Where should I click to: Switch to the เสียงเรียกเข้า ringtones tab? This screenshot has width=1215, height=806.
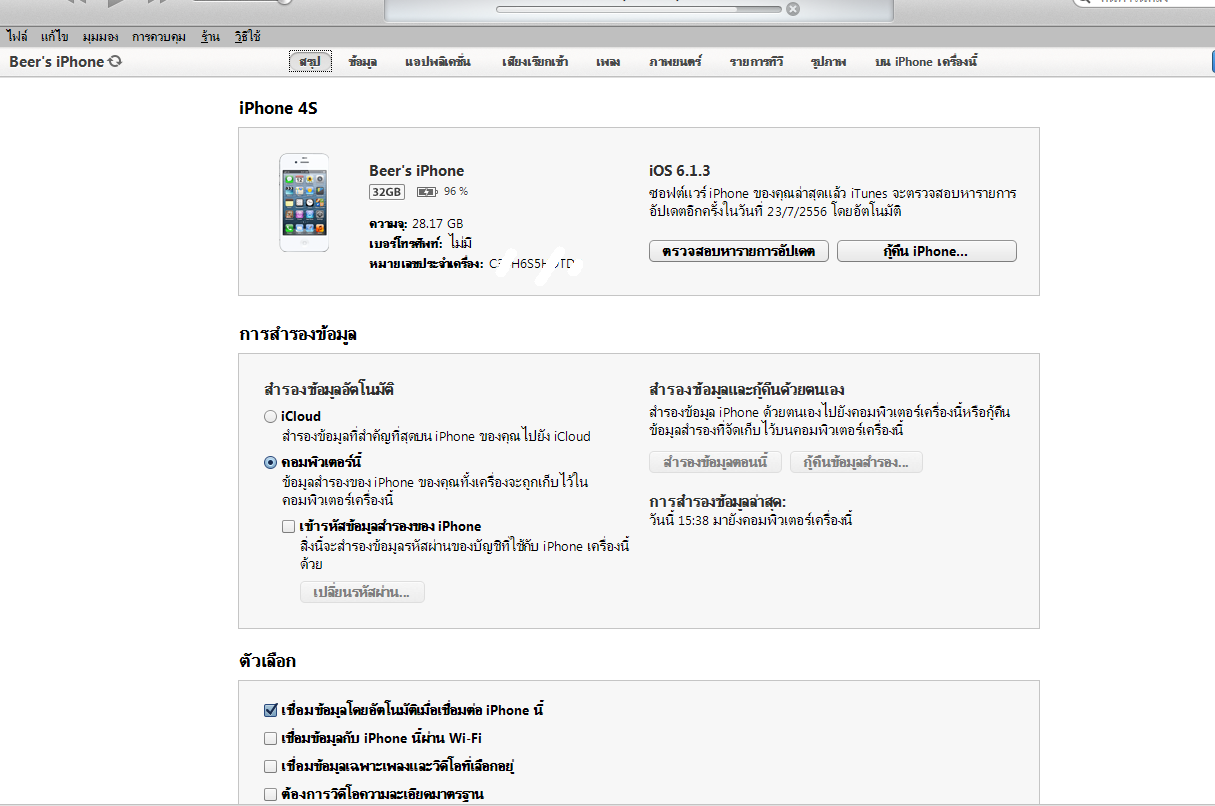[536, 62]
